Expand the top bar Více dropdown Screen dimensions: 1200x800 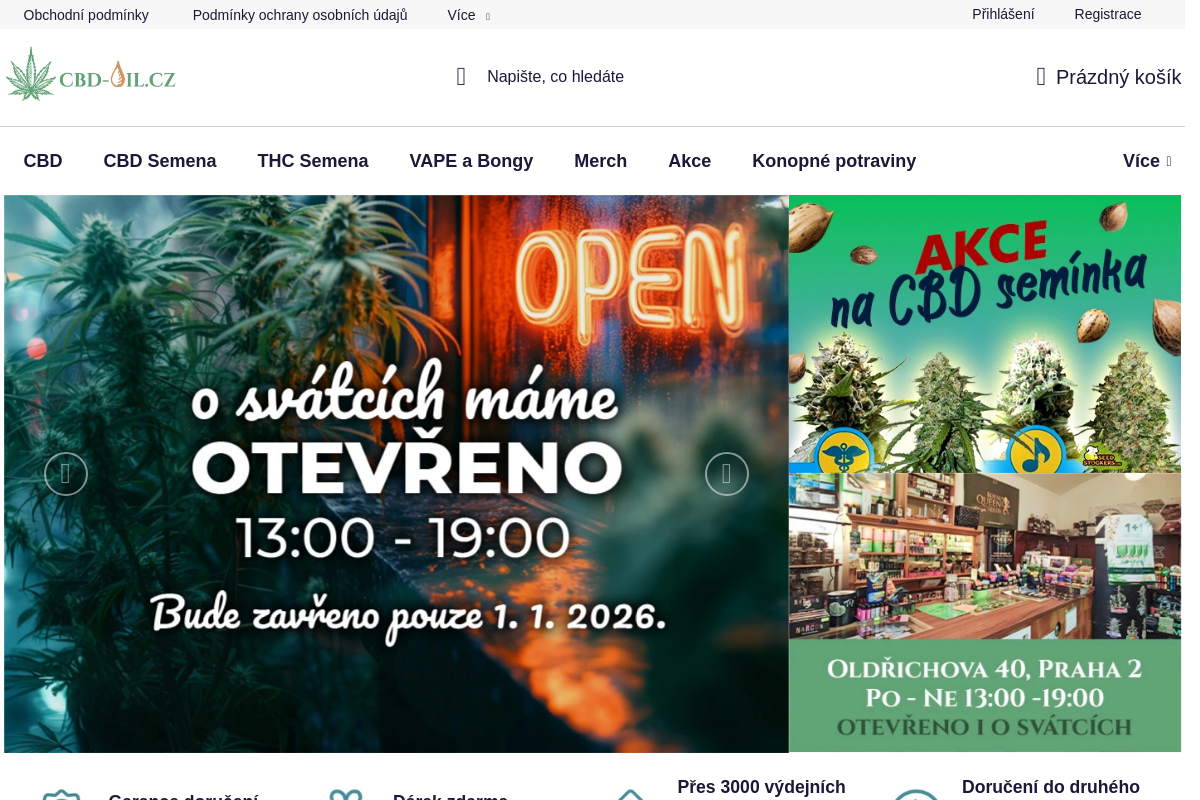tap(468, 15)
